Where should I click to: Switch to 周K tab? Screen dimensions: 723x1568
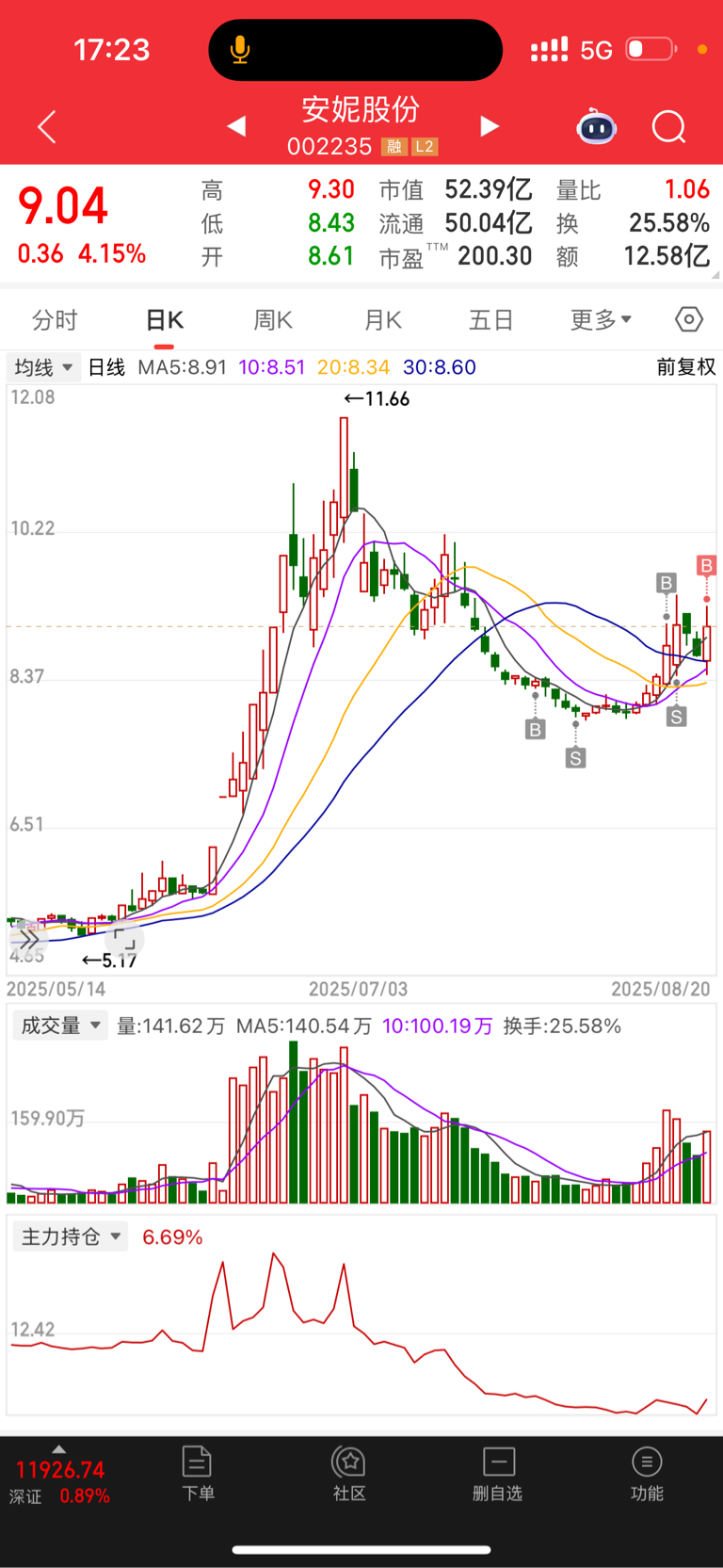(x=273, y=320)
